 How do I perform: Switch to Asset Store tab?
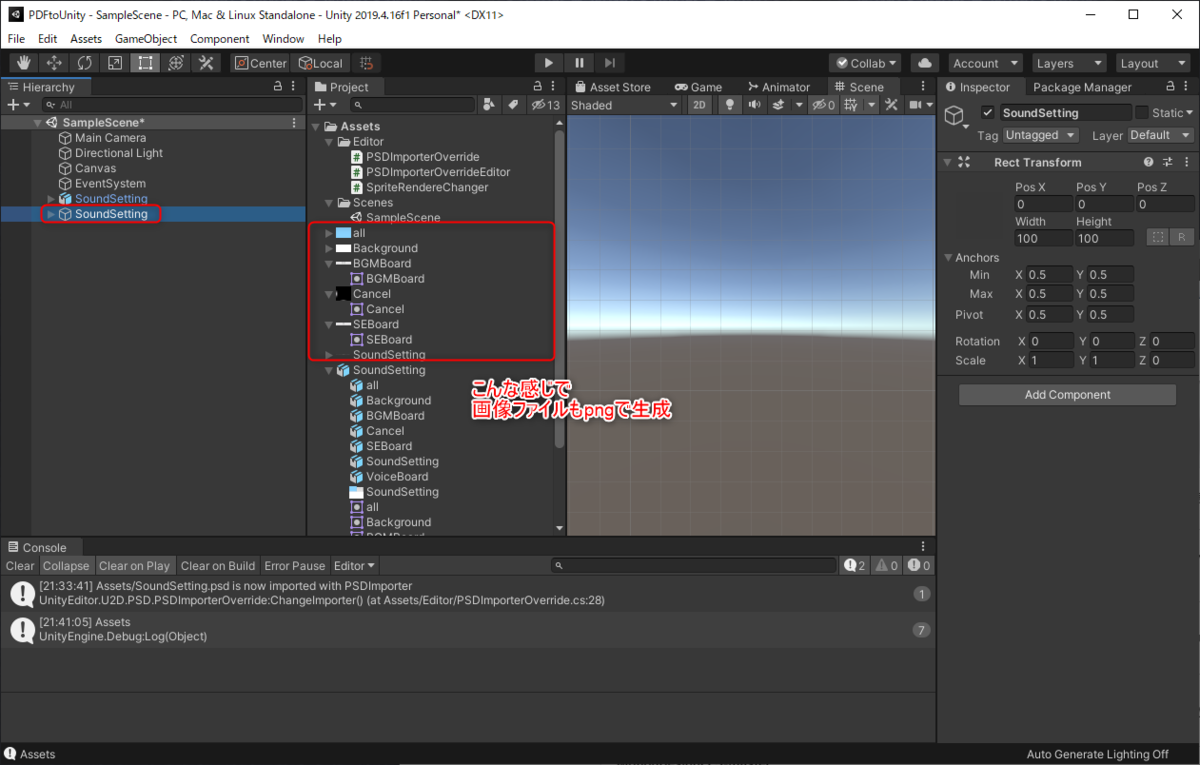click(x=611, y=87)
